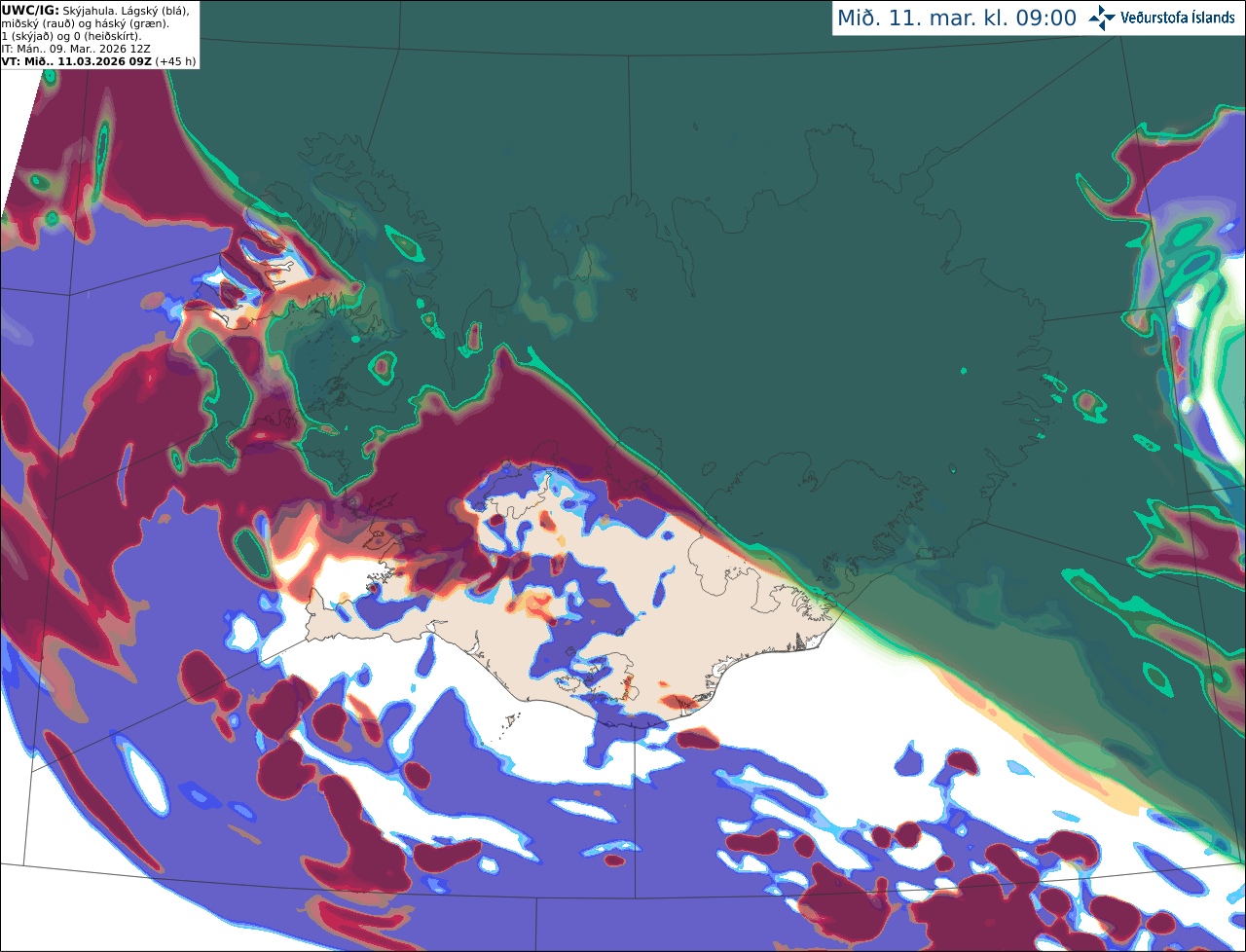Click the '(+45 h)' forecast offset text
The height and width of the screenshot is (952, 1246).
point(175,61)
